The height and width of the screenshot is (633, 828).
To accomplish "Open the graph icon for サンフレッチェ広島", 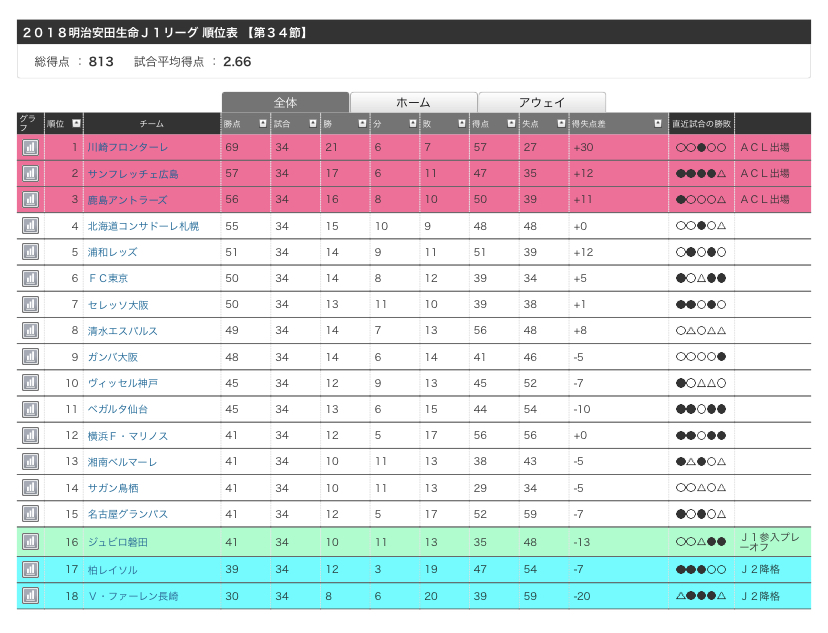I will [x=30, y=173].
